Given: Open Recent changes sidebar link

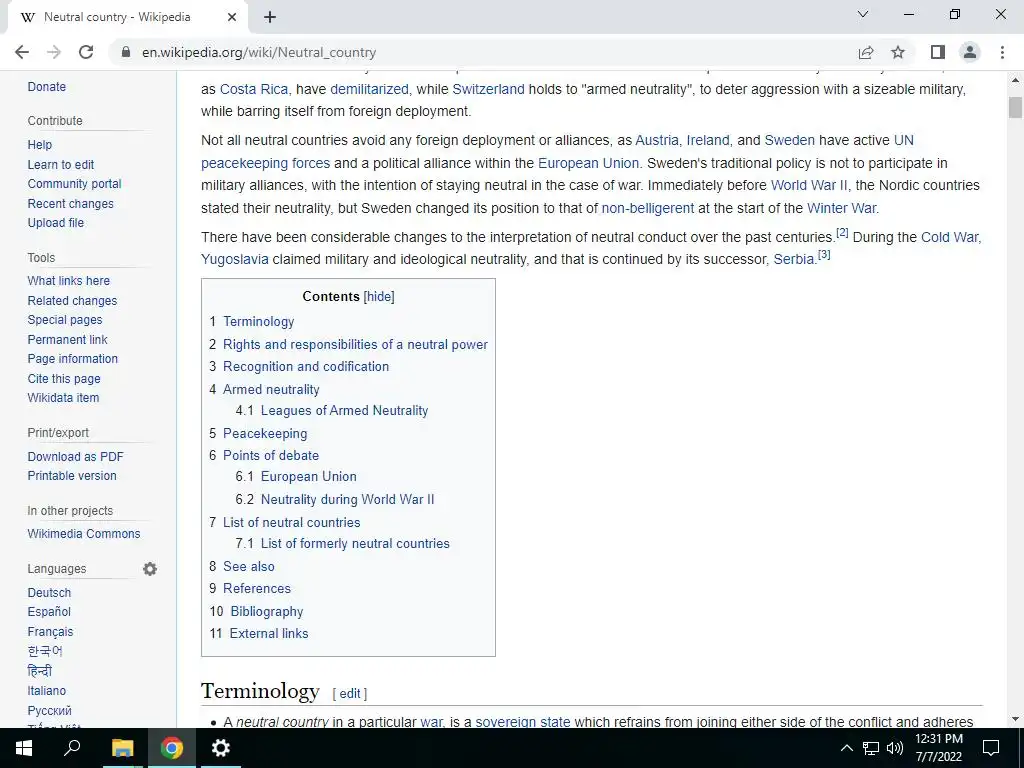Looking at the screenshot, I should coord(71,204).
